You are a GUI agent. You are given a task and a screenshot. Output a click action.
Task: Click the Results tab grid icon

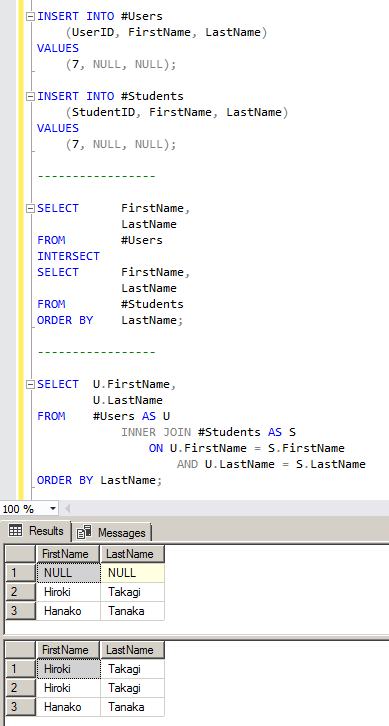click(x=15, y=531)
